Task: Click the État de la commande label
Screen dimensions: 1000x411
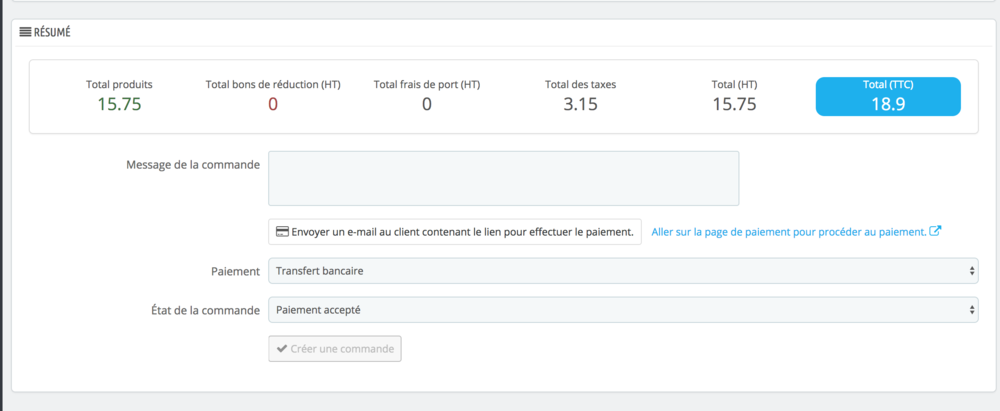Action: [198, 310]
